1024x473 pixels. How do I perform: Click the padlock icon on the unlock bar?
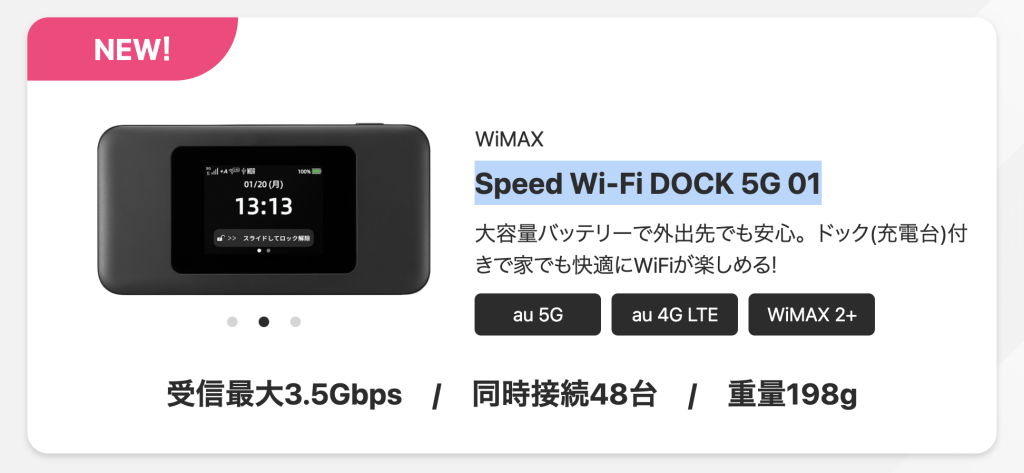point(218,238)
